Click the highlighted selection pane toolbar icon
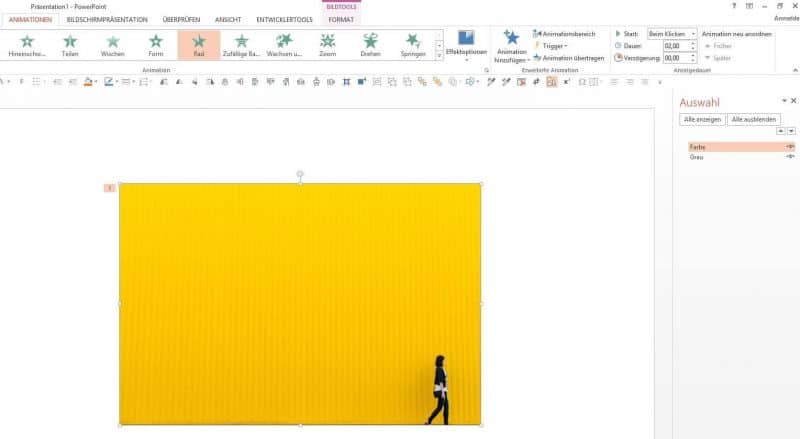 point(552,82)
